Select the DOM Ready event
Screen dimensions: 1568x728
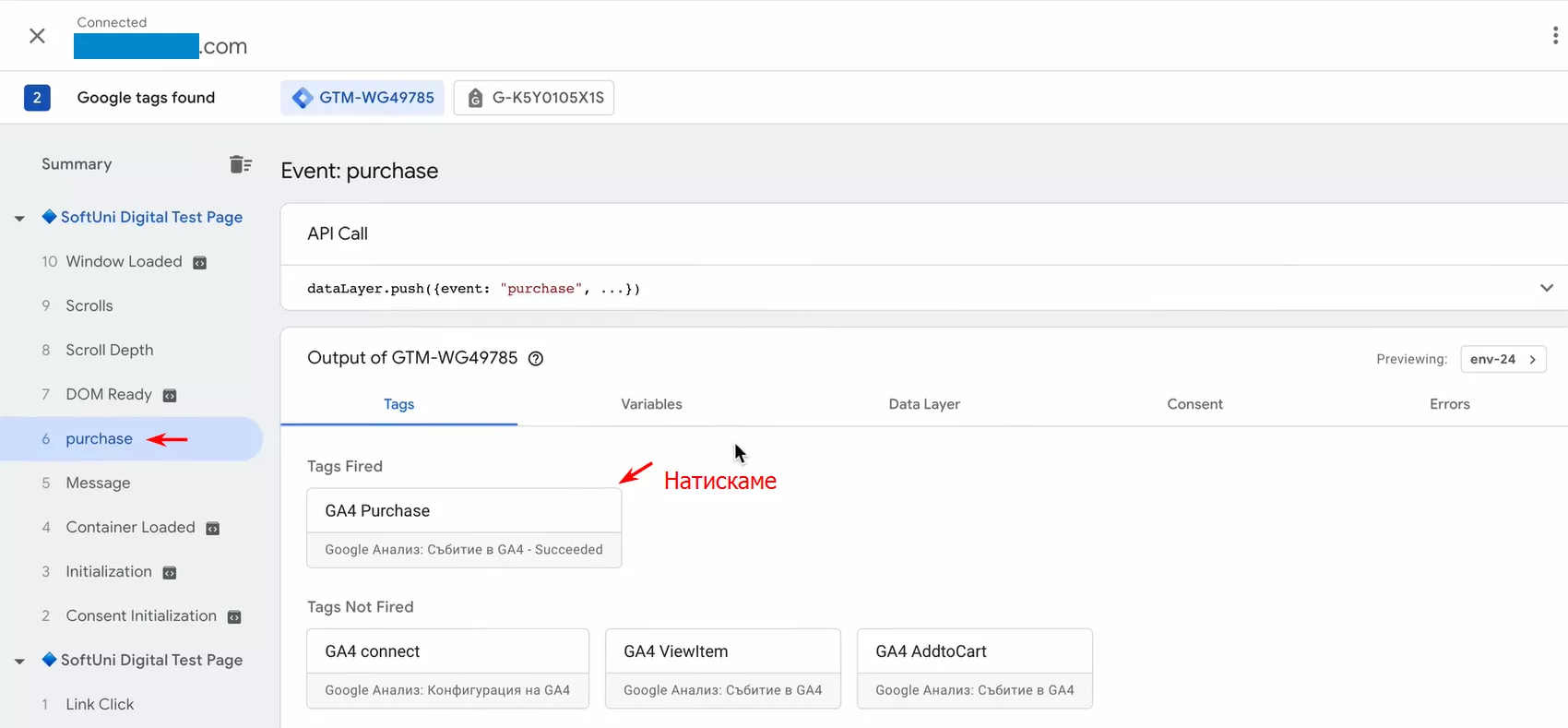tap(109, 394)
